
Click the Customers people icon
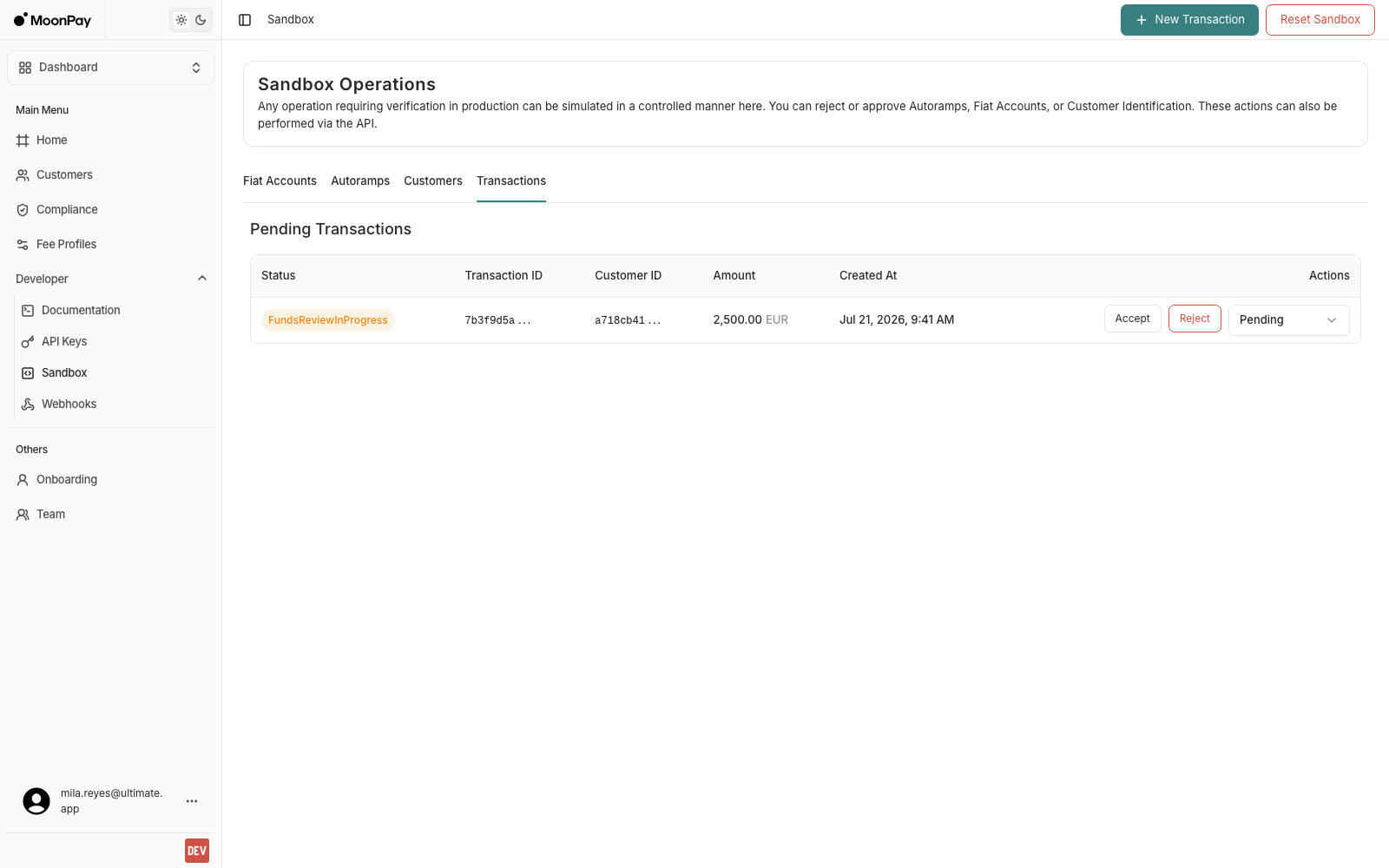[23, 175]
